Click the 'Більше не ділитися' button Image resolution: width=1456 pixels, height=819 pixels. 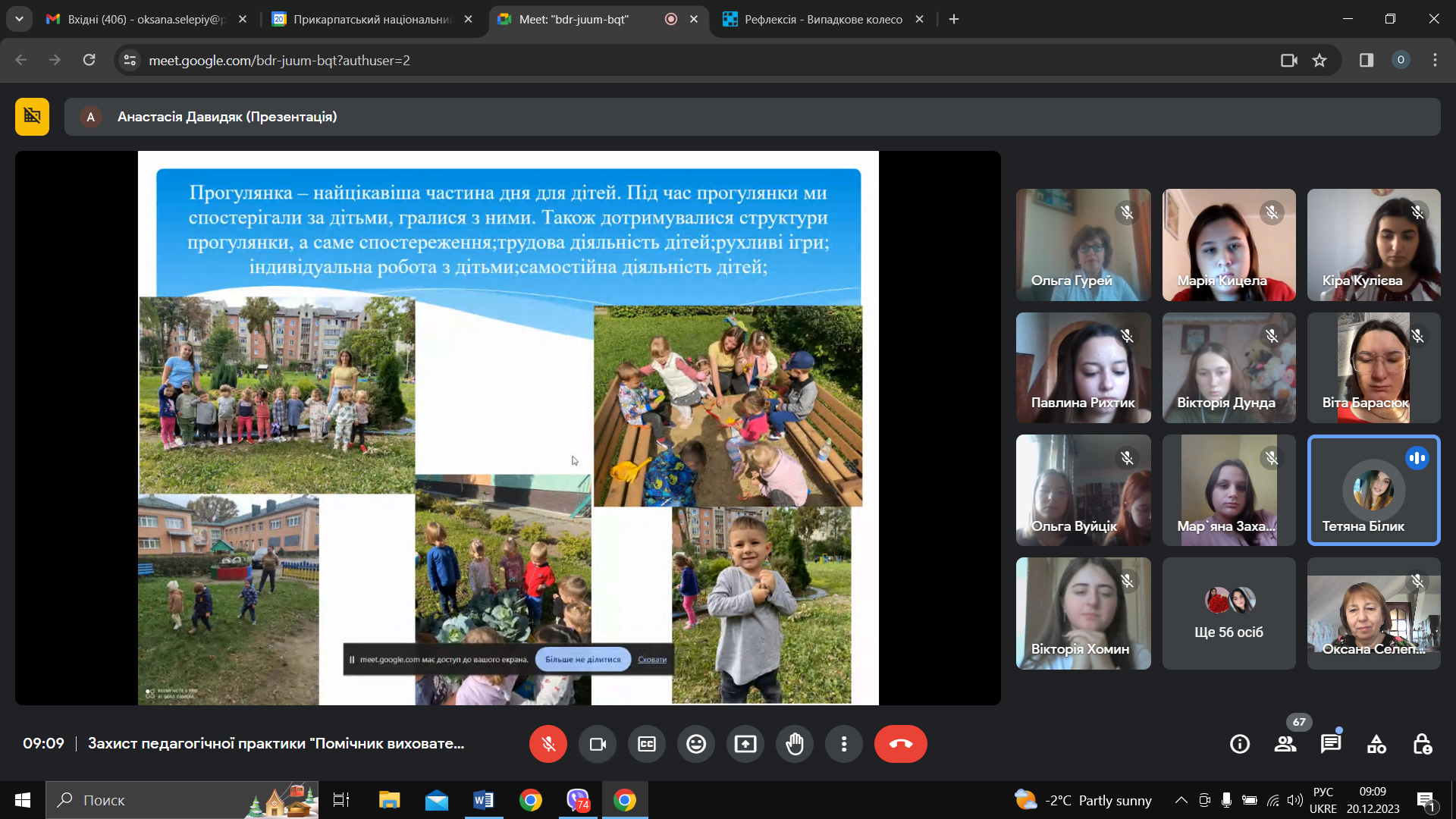click(x=582, y=660)
